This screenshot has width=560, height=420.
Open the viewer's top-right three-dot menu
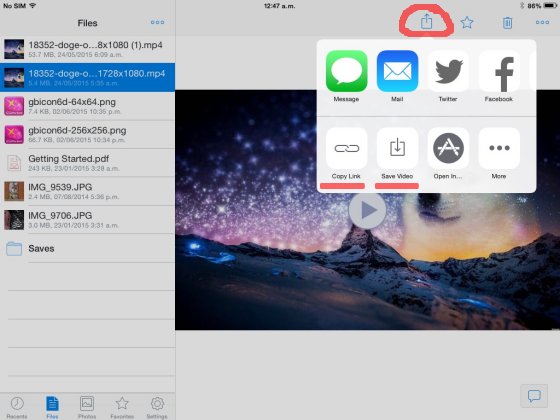click(x=542, y=22)
